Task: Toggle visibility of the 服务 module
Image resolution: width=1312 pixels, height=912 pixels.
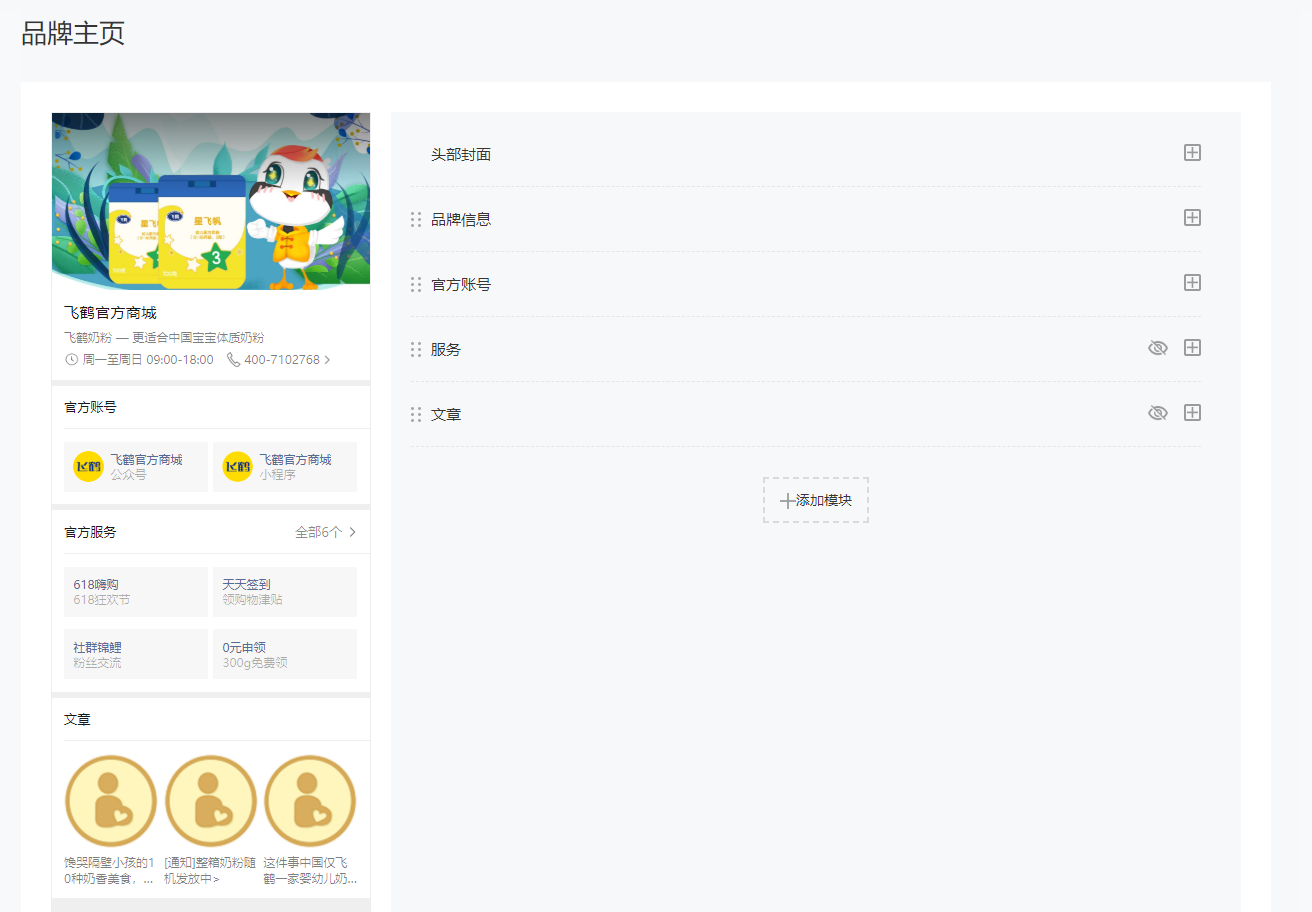Action: tap(1158, 348)
